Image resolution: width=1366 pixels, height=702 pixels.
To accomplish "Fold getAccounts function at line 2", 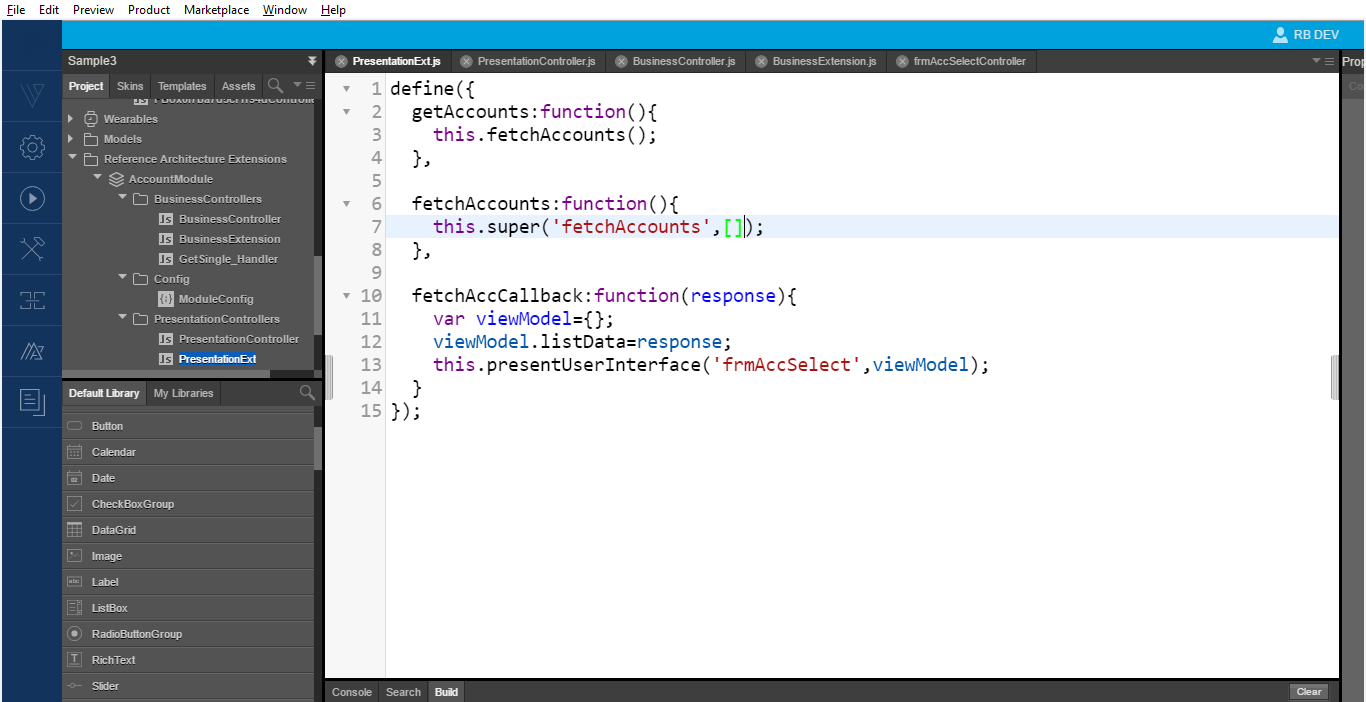I will pos(346,112).
